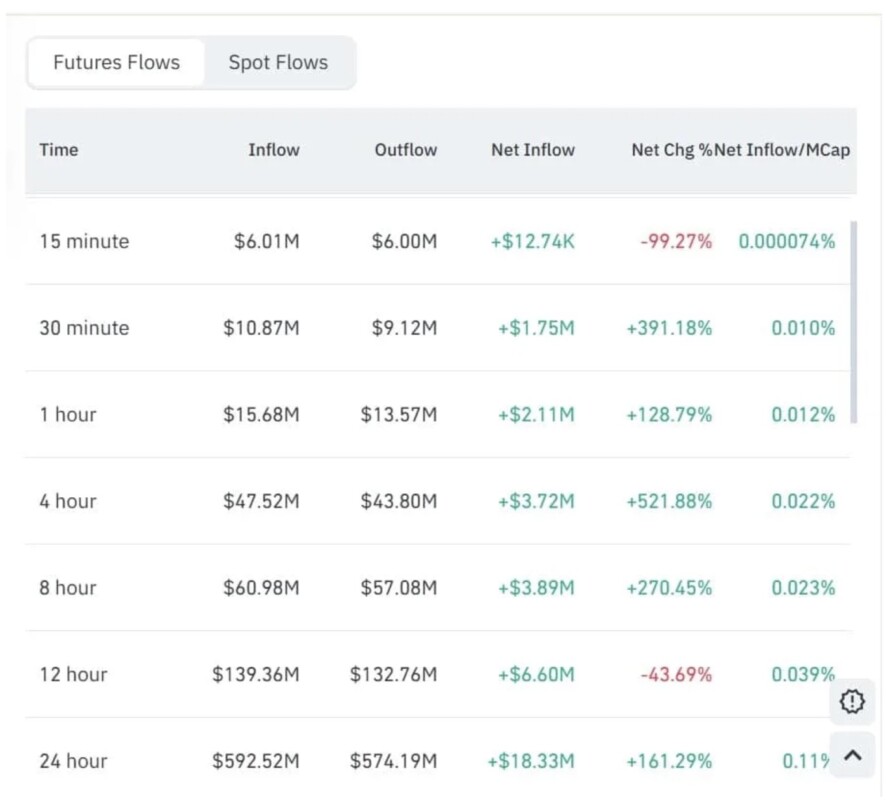This screenshot has width=886, height=800.
Task: Click the scroll-to-top chevron arrow button
Action: click(x=851, y=756)
